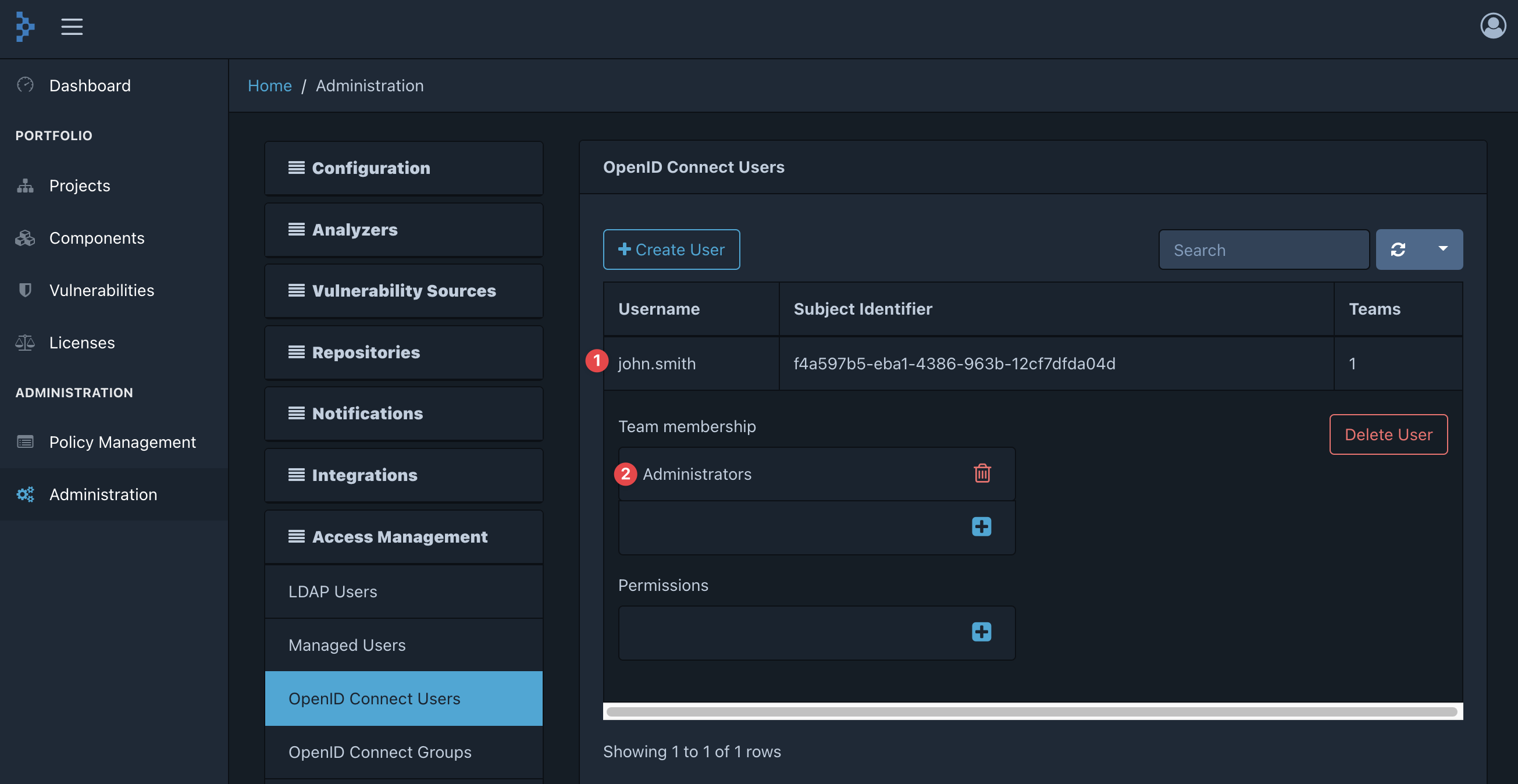1518x784 pixels.
Task: Delete Administrators team membership via trash icon
Action: pyautogui.click(x=982, y=473)
